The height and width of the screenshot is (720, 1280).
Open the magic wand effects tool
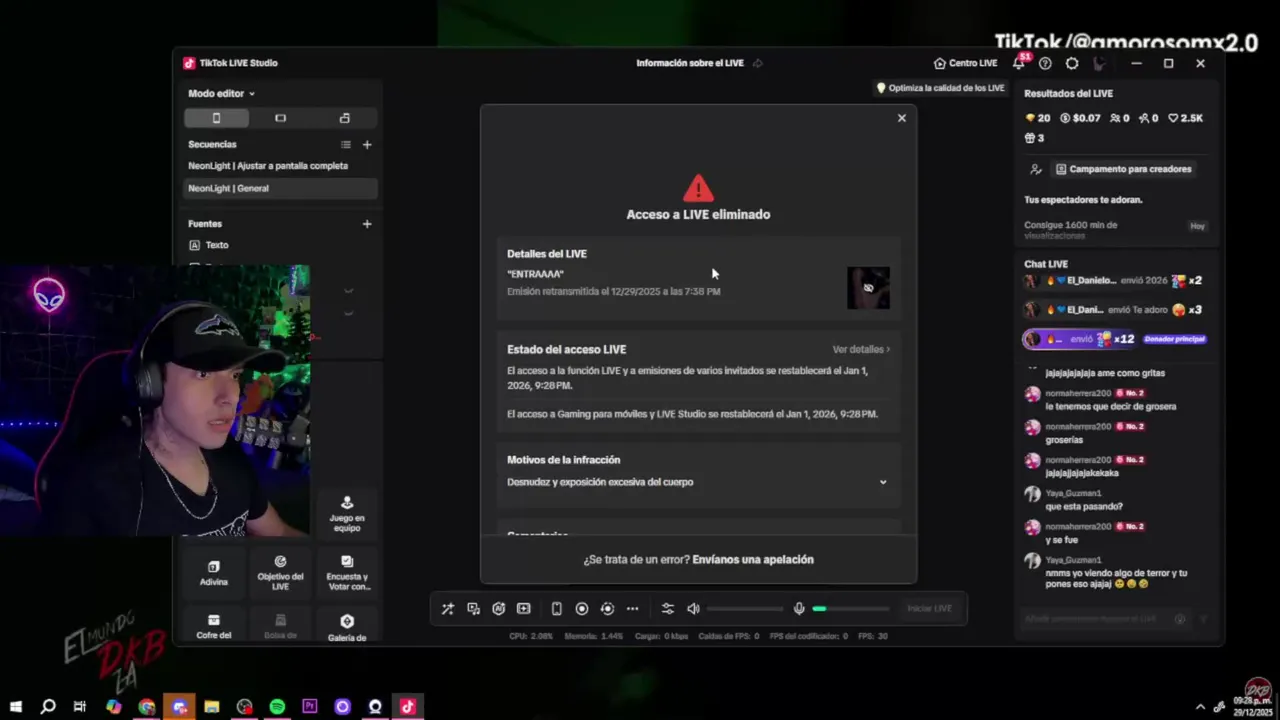click(447, 608)
